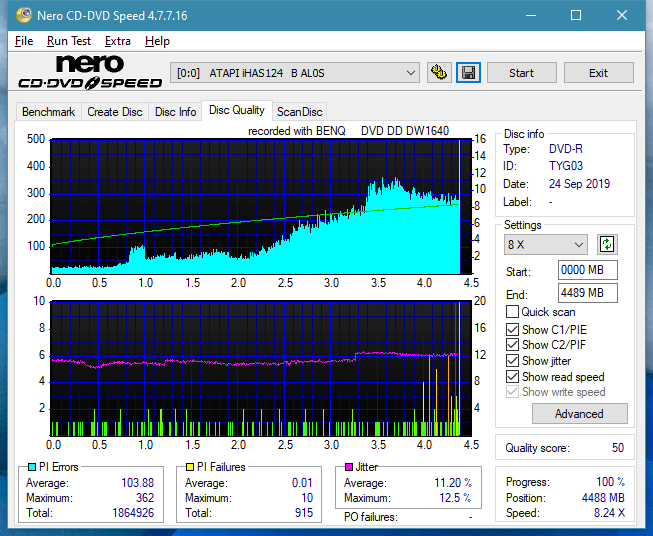The height and width of the screenshot is (536, 653).
Task: Switch to the Disc Info tab
Action: pos(175,112)
